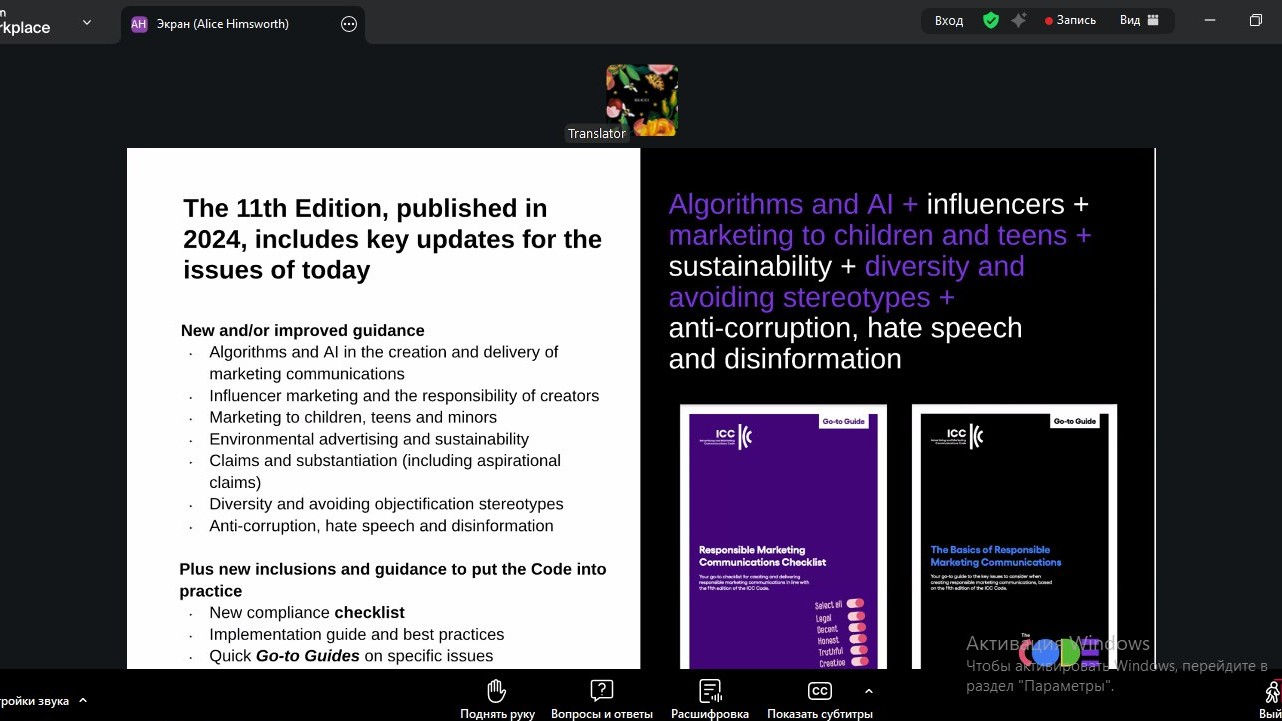Show captions with the CC icon
The image size is (1282, 721).
tap(819, 691)
